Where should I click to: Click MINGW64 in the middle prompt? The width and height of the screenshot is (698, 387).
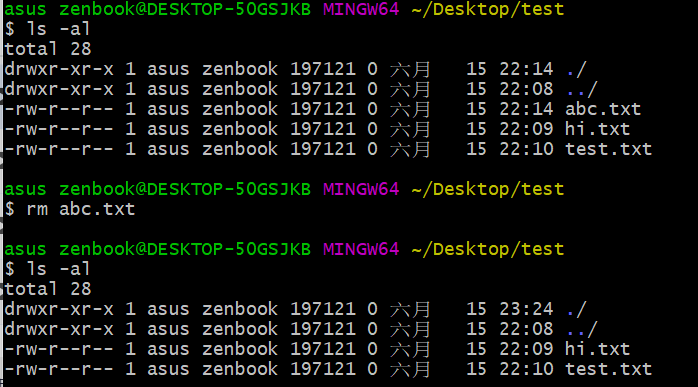pos(361,189)
